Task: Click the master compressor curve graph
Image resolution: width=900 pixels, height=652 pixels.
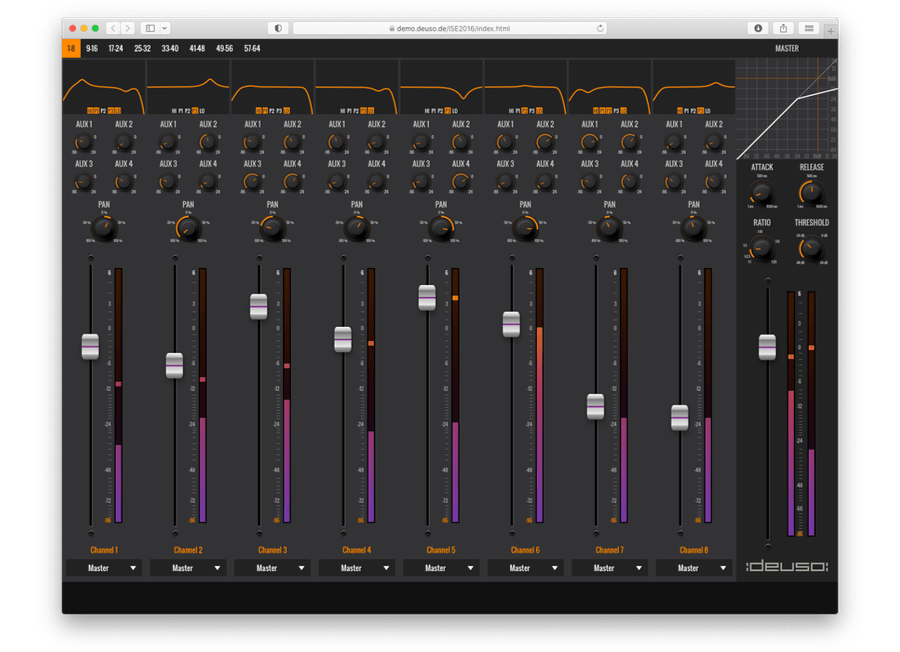Action: pyautogui.click(x=787, y=109)
